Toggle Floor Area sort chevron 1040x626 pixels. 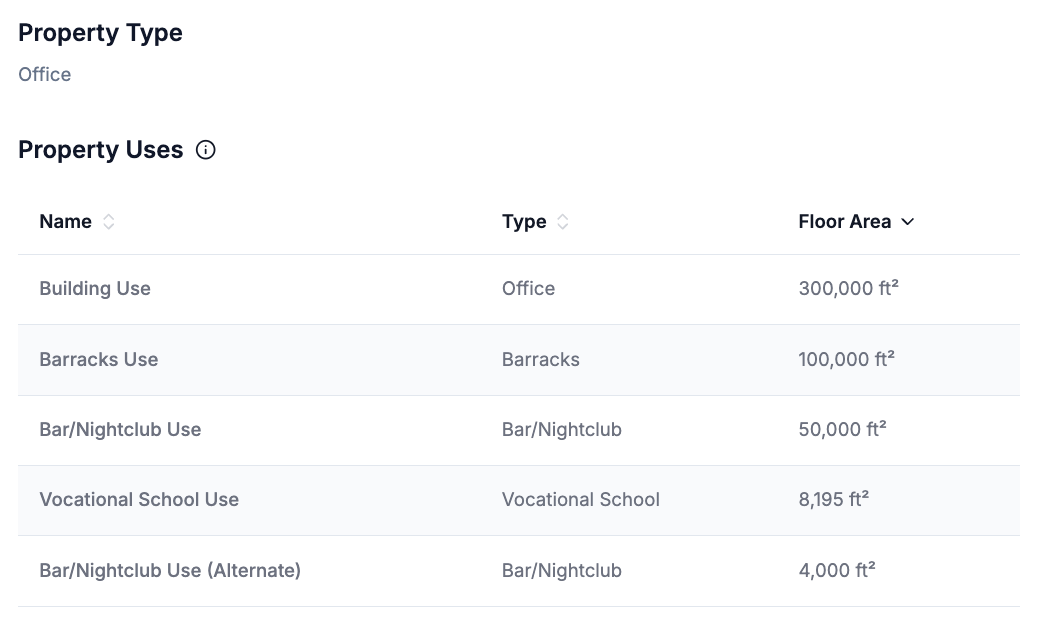pos(908,222)
